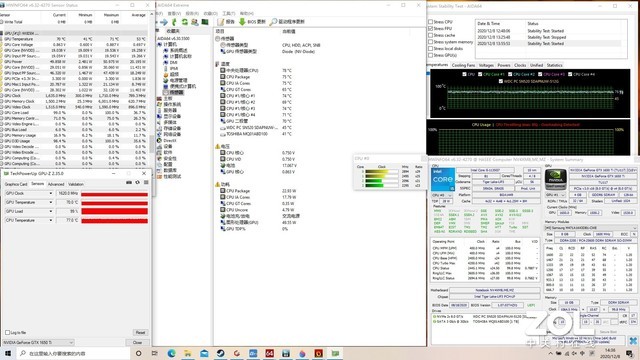Open Task View icon on taskbar
This screenshot has width=640, height=360.
click(155, 353)
